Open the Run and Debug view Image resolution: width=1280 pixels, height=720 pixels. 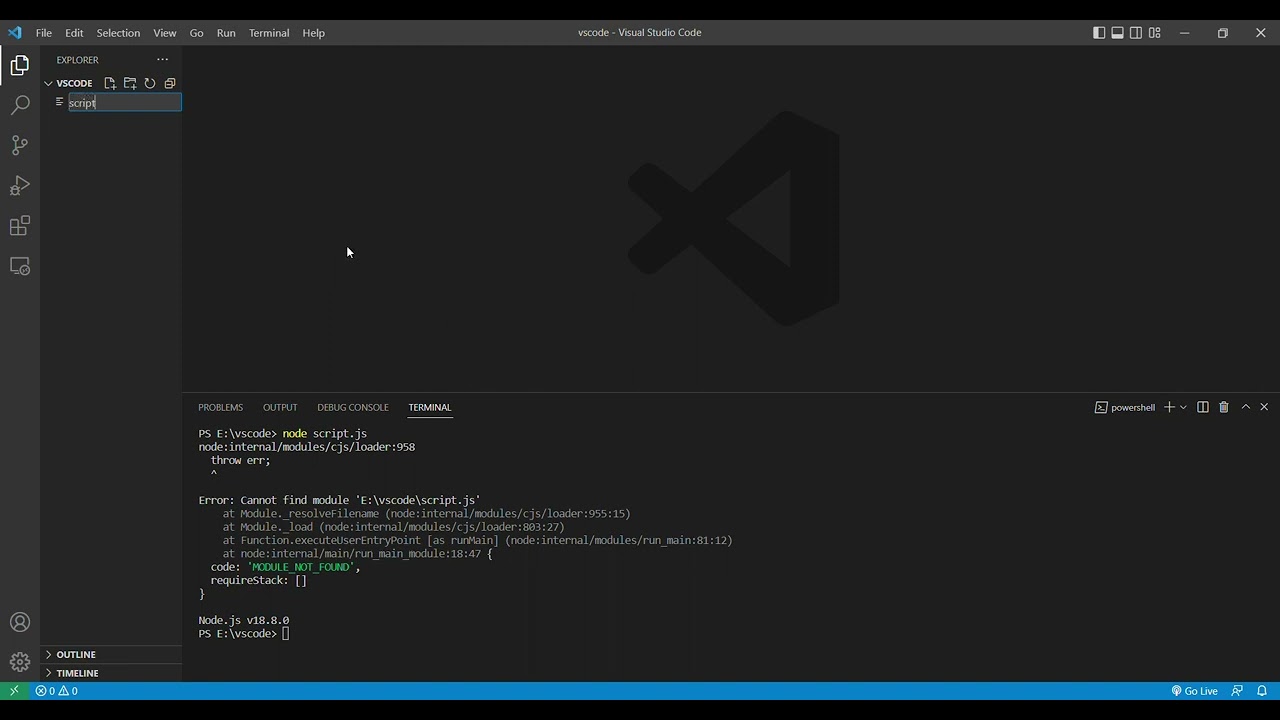(20, 185)
